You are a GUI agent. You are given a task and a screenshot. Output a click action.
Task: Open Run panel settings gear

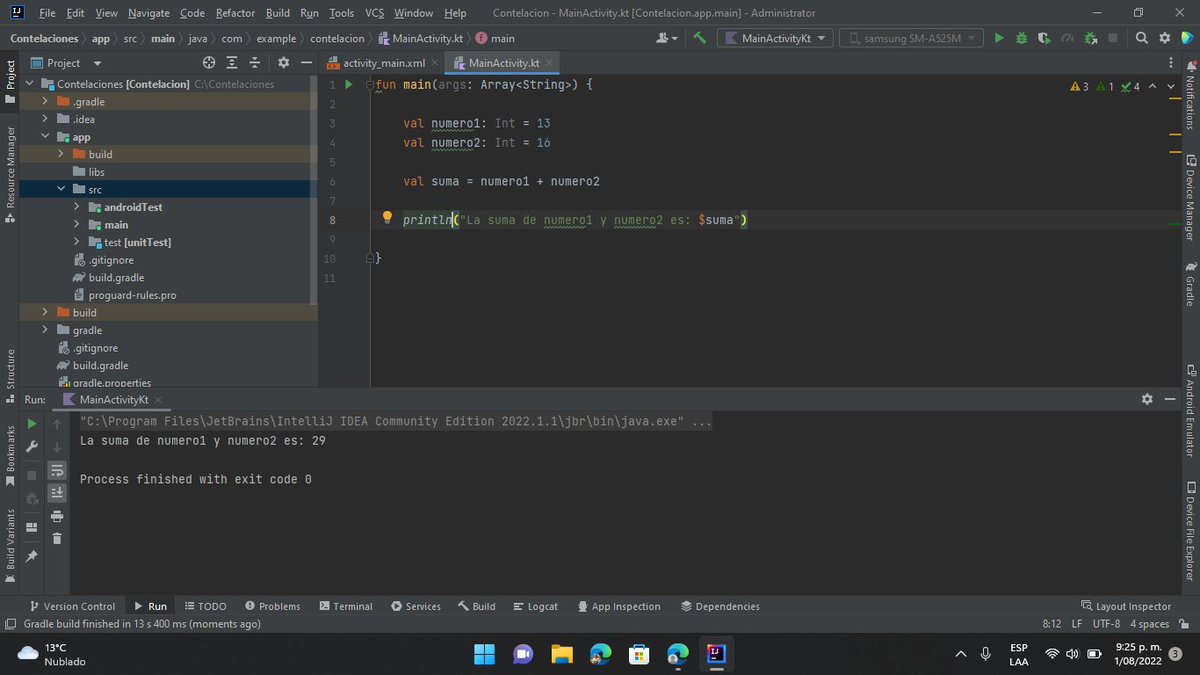tap(1147, 399)
